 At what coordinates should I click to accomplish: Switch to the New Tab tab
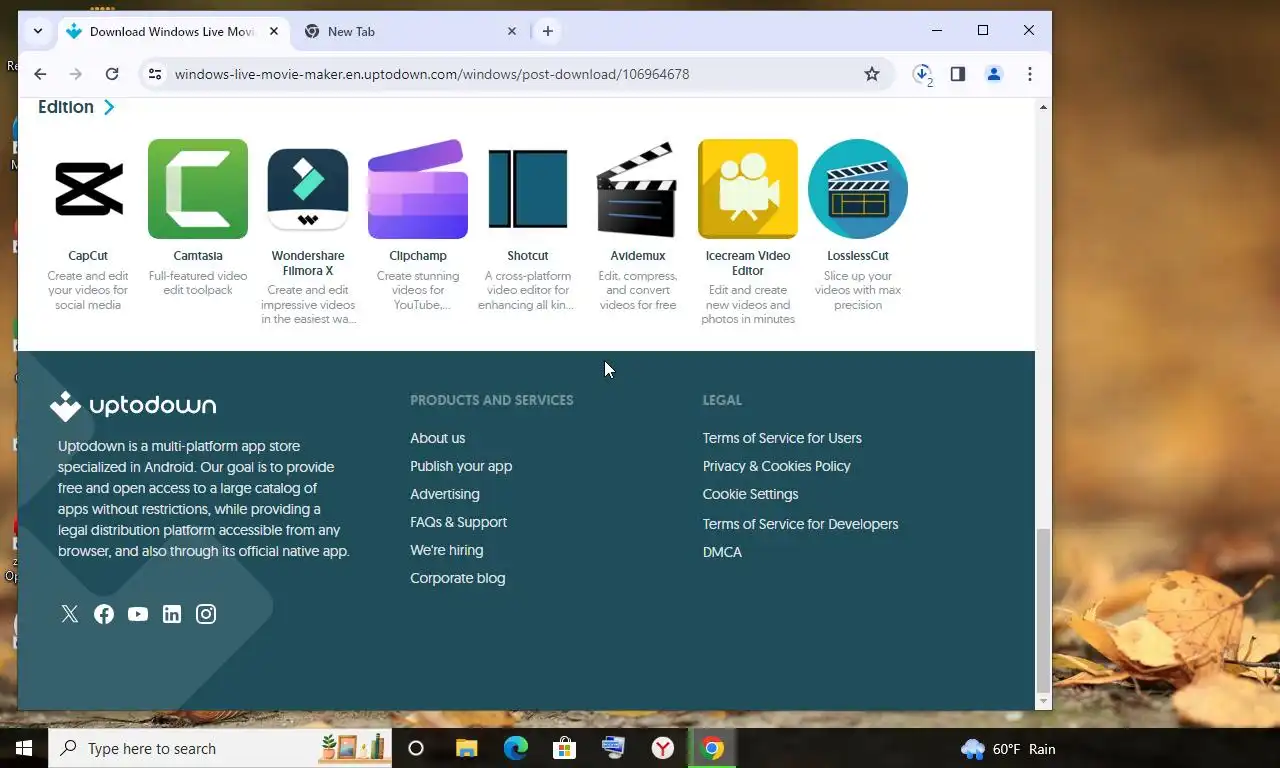pyautogui.click(x=411, y=31)
